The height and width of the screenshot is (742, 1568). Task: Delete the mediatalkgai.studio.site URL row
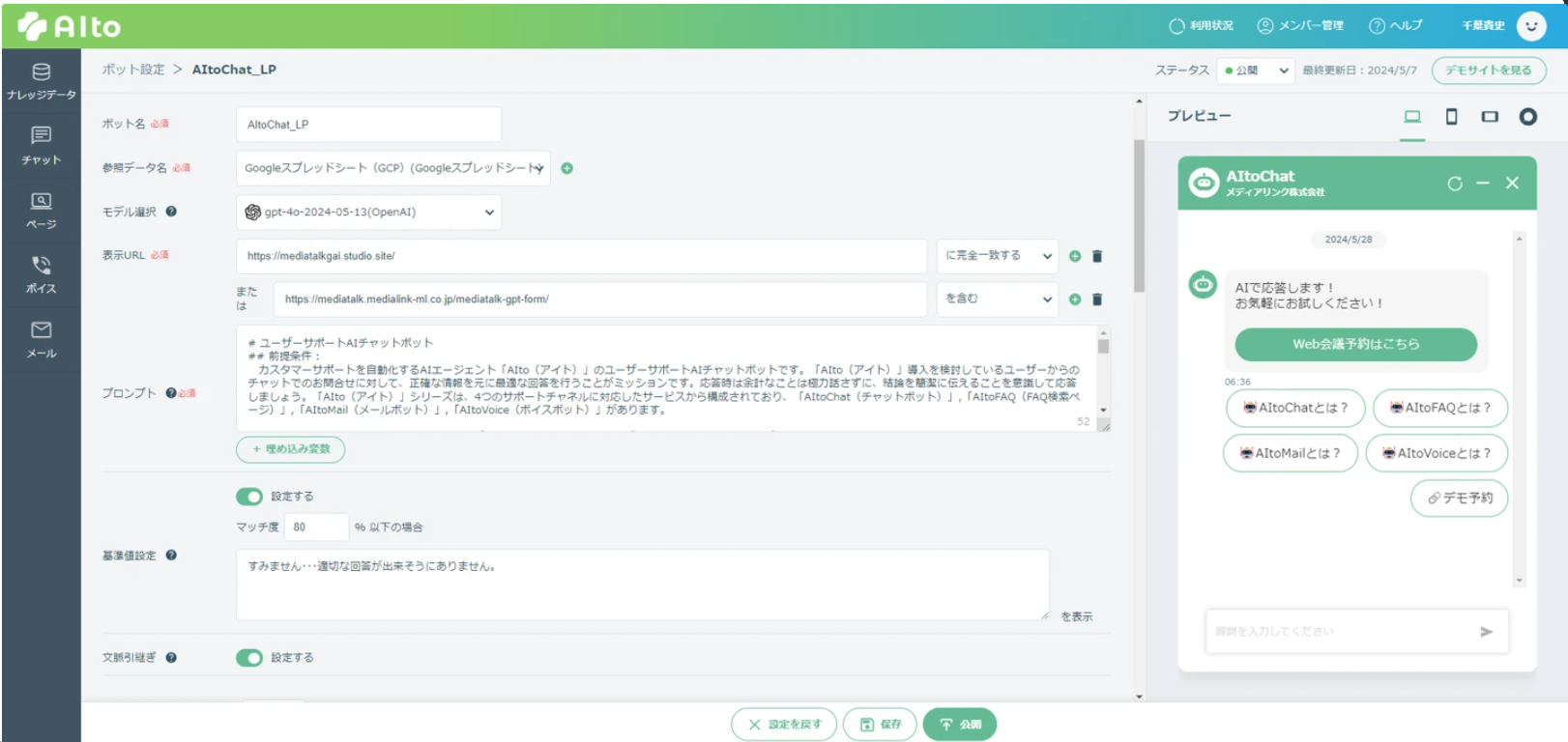click(1097, 256)
